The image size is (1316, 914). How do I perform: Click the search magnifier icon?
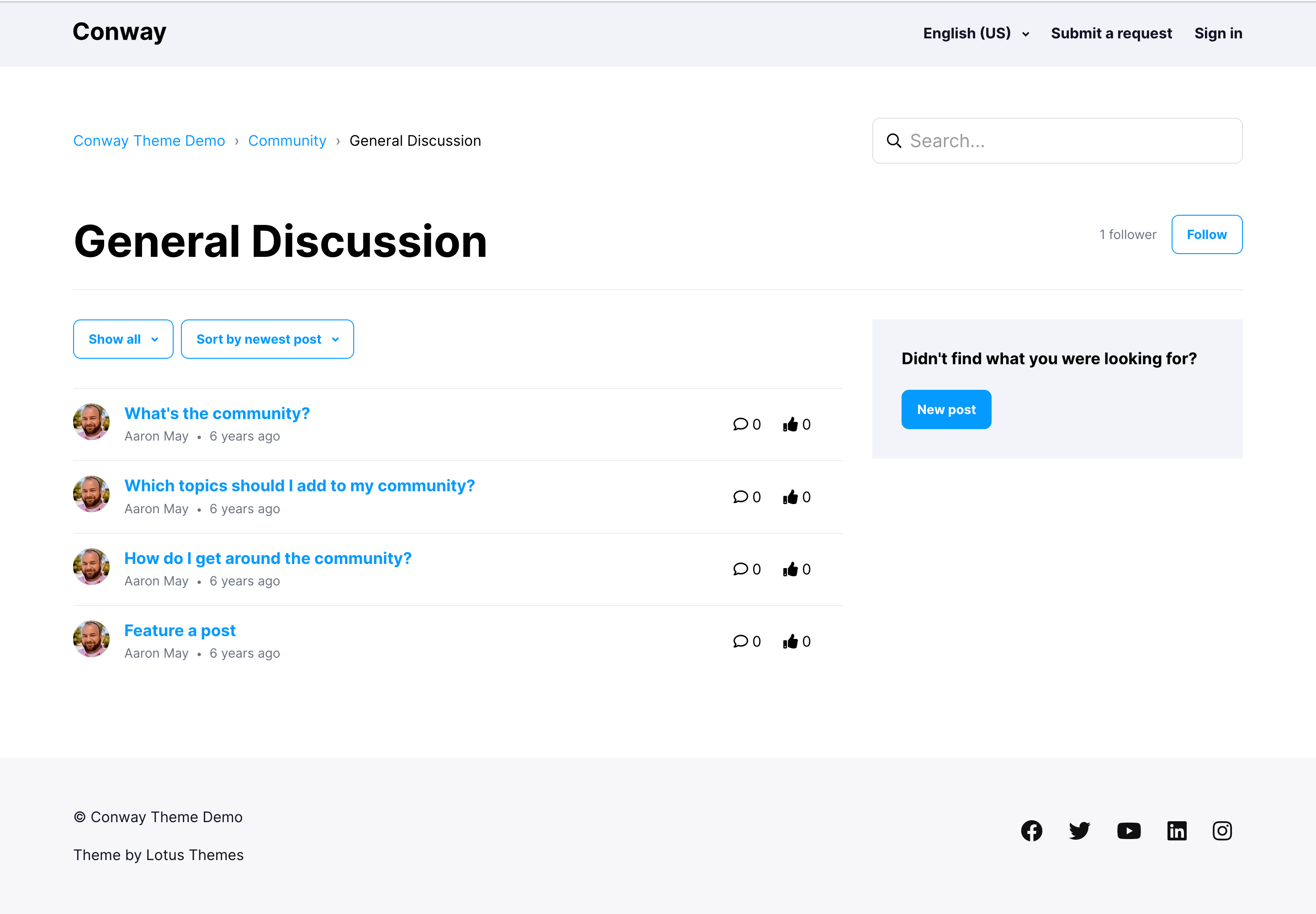point(894,141)
